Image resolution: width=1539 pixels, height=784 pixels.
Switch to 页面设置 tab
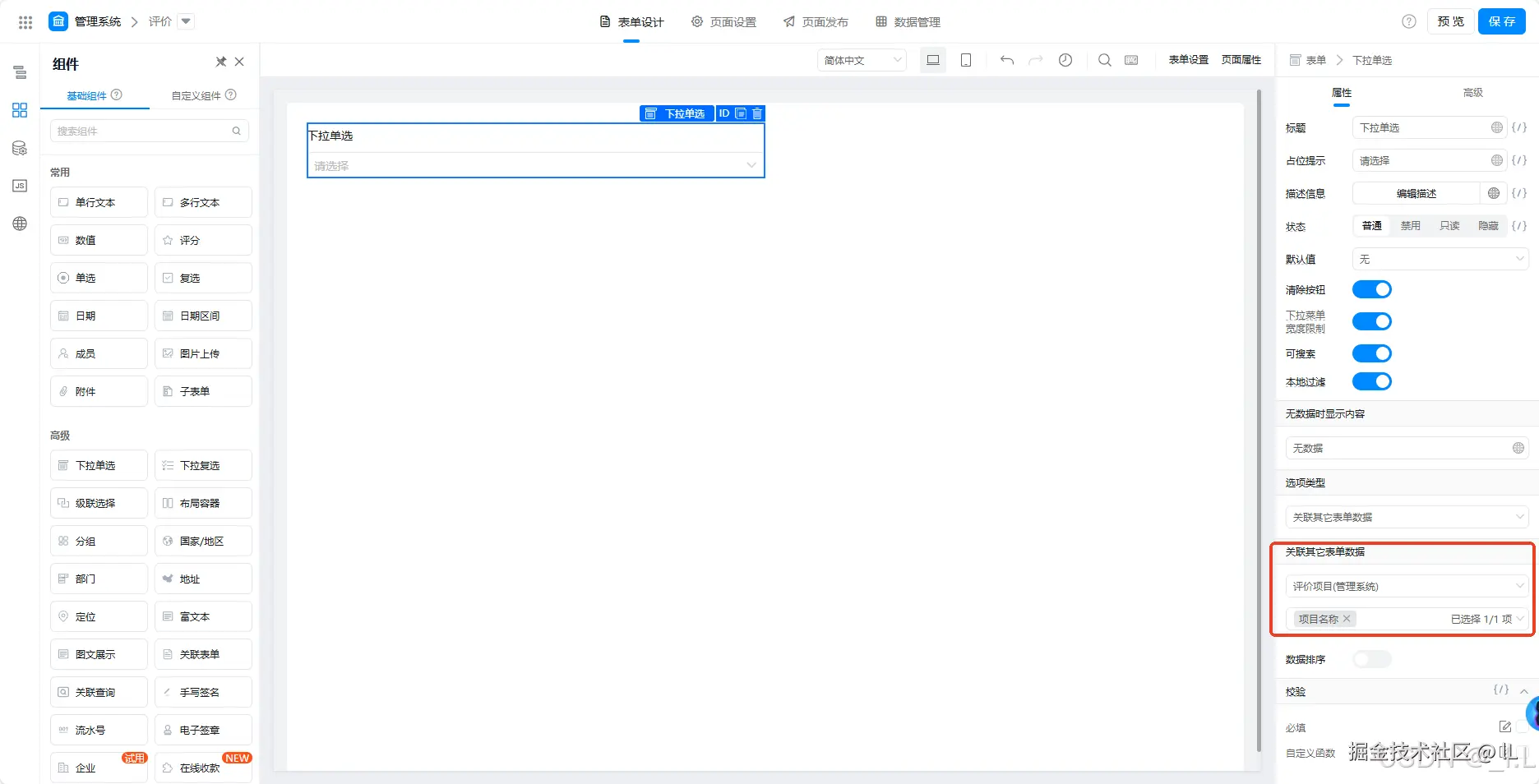[723, 22]
